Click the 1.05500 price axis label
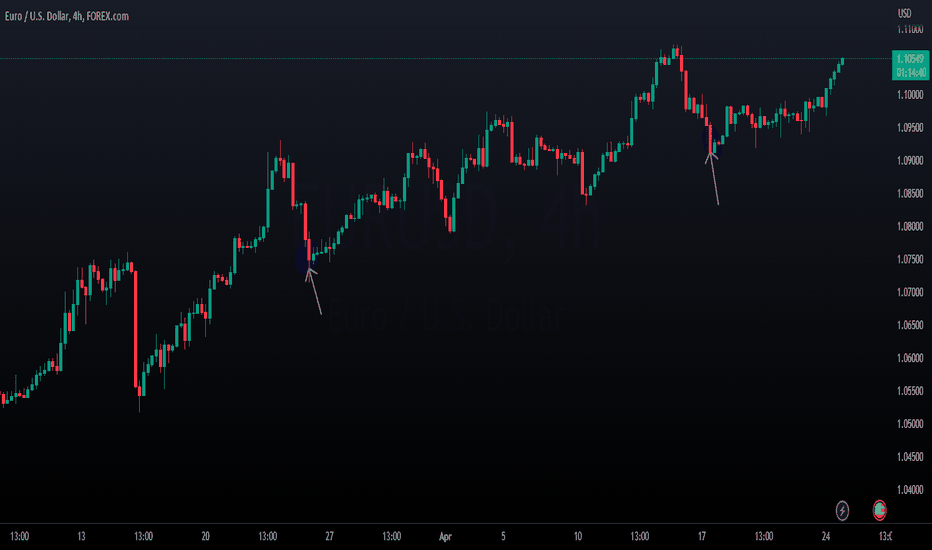Screen dimensions: 932x550 (910, 391)
